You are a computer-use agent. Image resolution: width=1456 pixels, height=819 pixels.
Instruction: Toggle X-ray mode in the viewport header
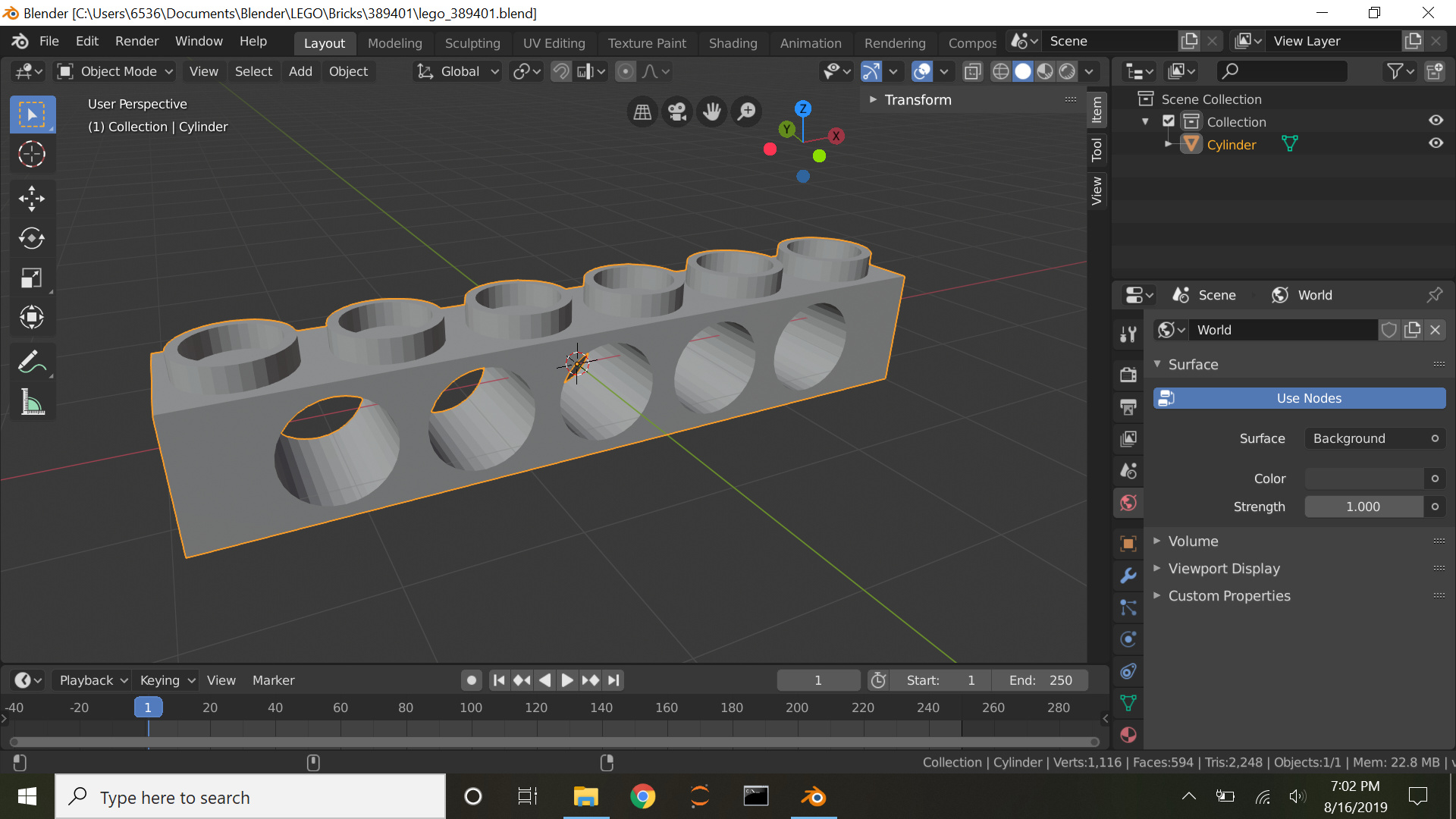(971, 71)
